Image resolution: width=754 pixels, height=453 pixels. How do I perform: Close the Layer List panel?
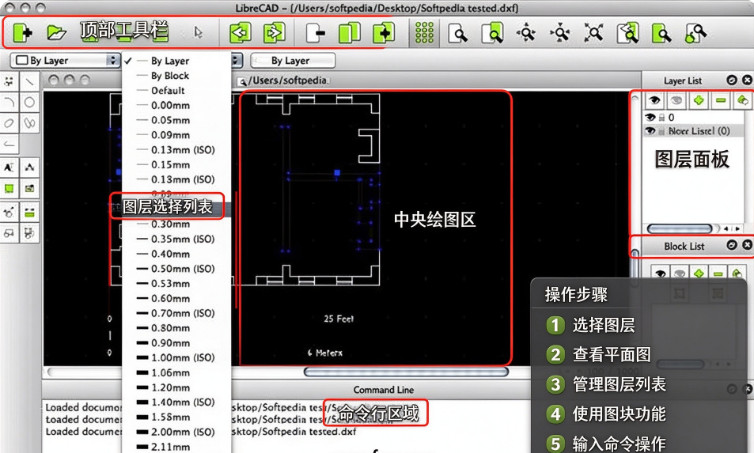747,80
